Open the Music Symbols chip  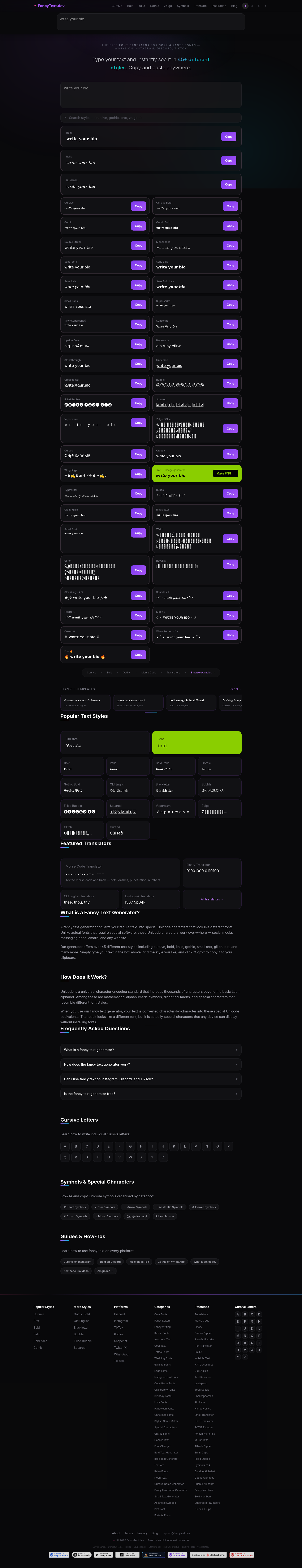tap(107, 1216)
